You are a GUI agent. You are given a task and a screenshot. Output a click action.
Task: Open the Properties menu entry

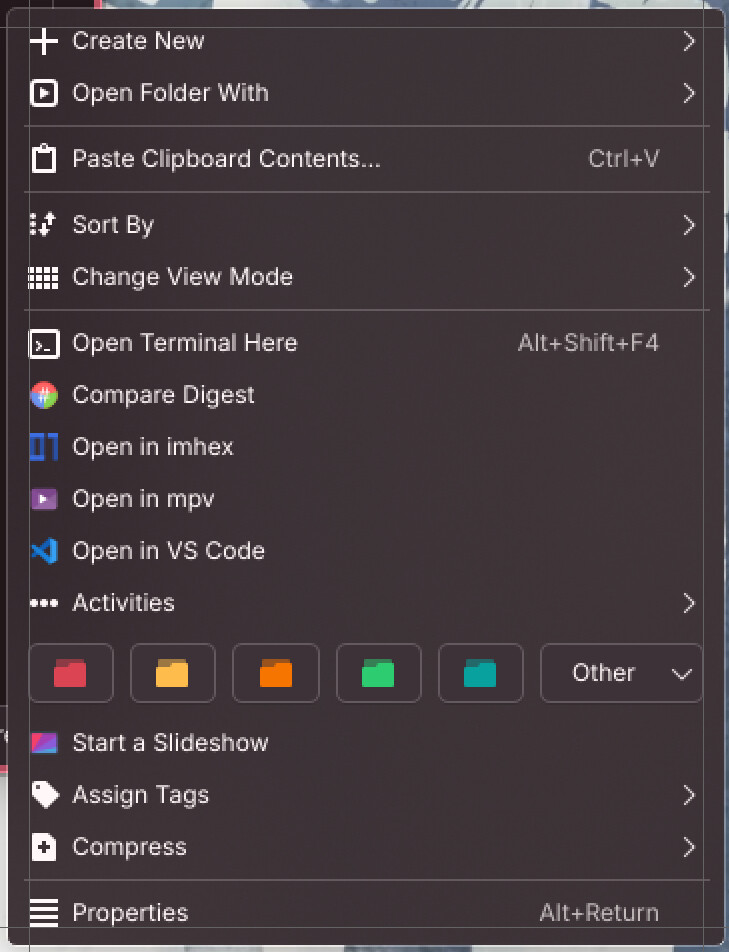point(130,913)
